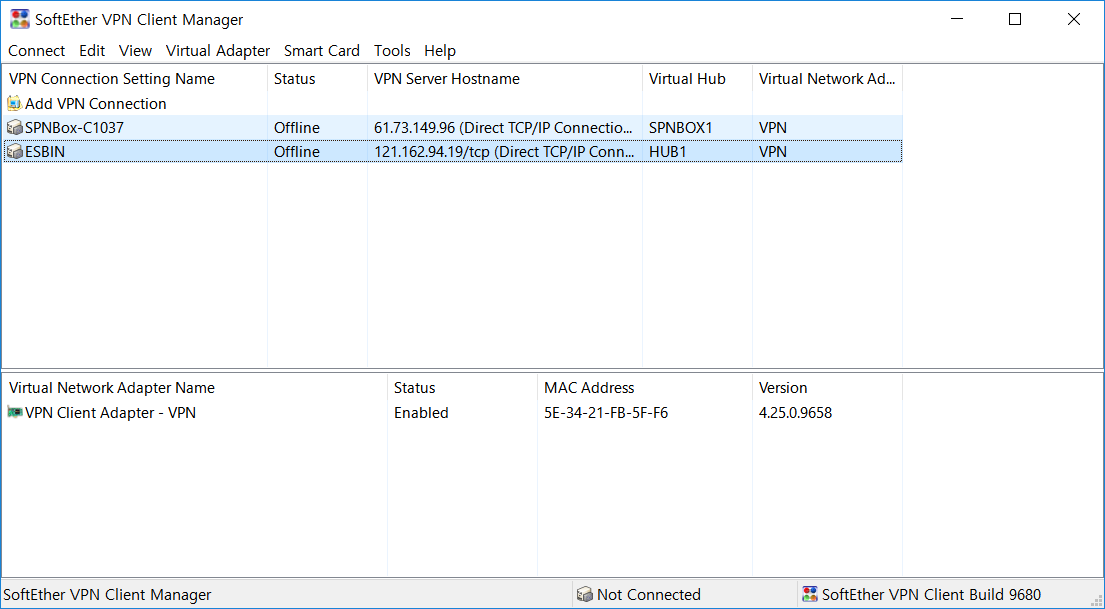This screenshot has height=609, width=1105.
Task: Sort by MAC Address column header
Action: (x=645, y=388)
